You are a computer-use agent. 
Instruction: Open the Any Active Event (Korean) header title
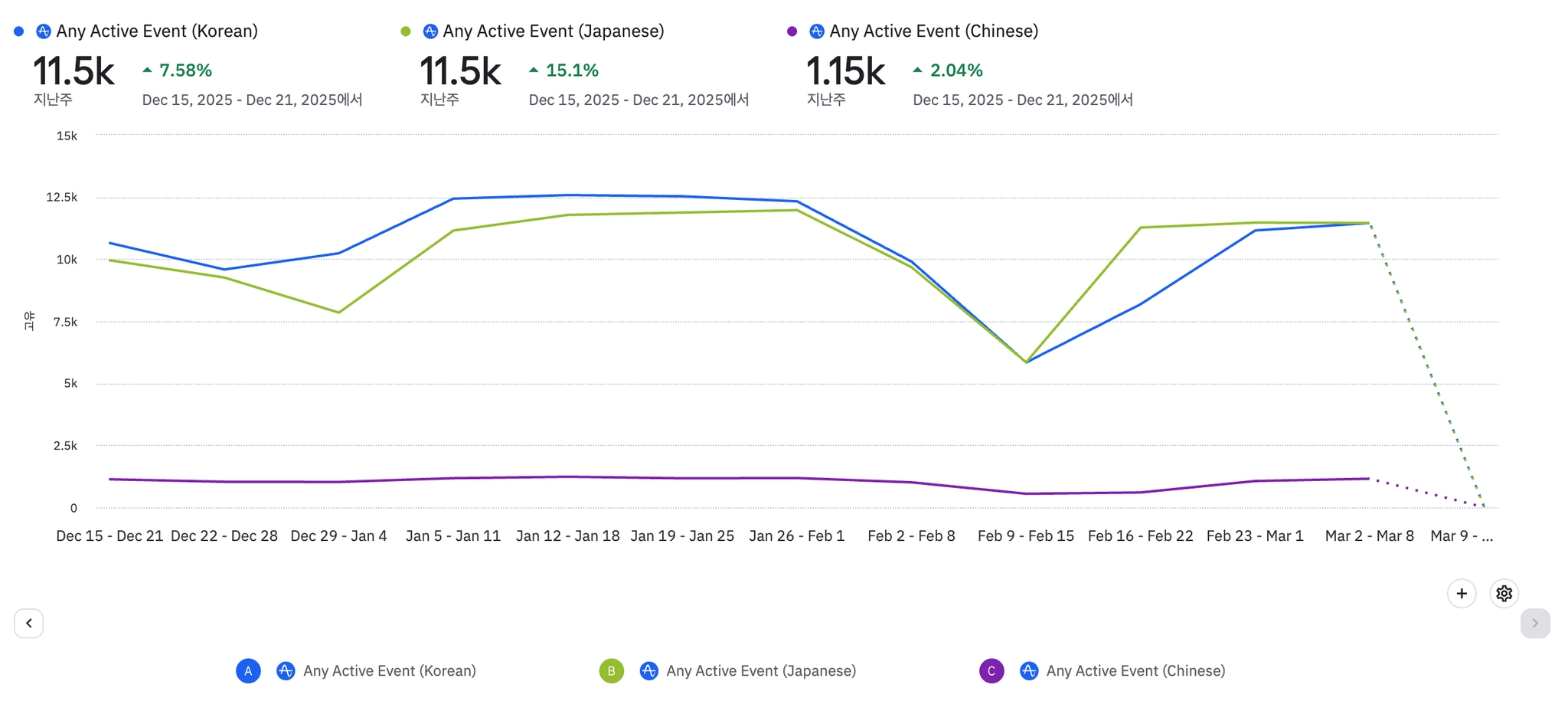coord(157,31)
